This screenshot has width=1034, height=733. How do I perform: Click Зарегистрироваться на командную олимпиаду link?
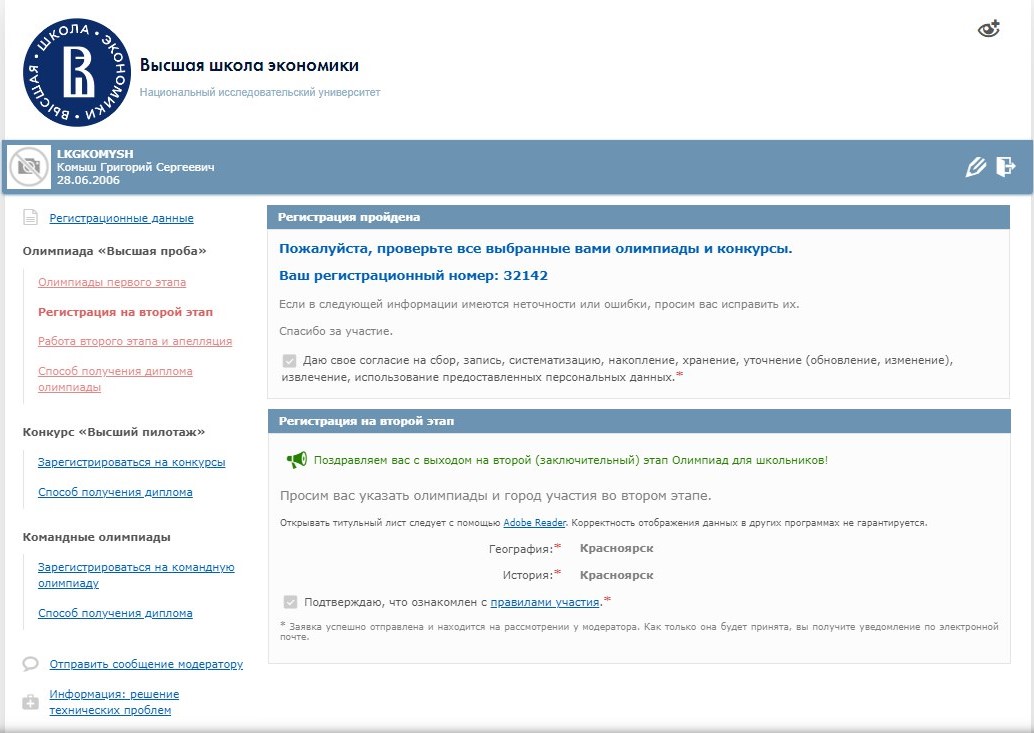pos(136,575)
